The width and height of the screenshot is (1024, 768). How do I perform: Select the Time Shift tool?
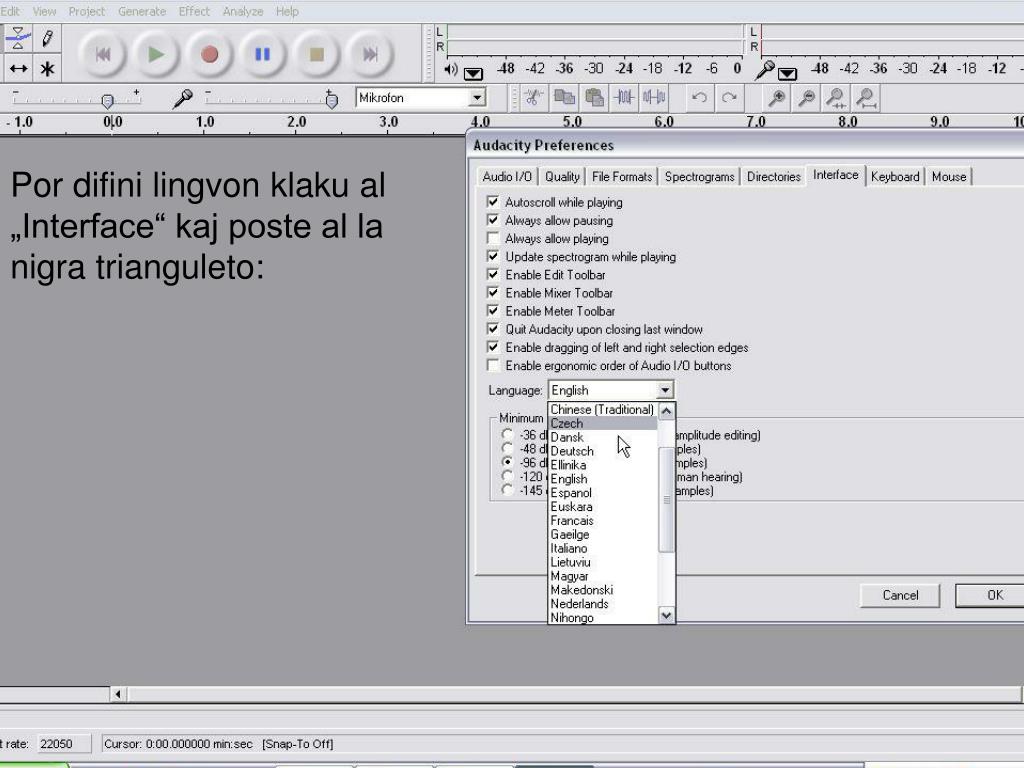(x=18, y=68)
